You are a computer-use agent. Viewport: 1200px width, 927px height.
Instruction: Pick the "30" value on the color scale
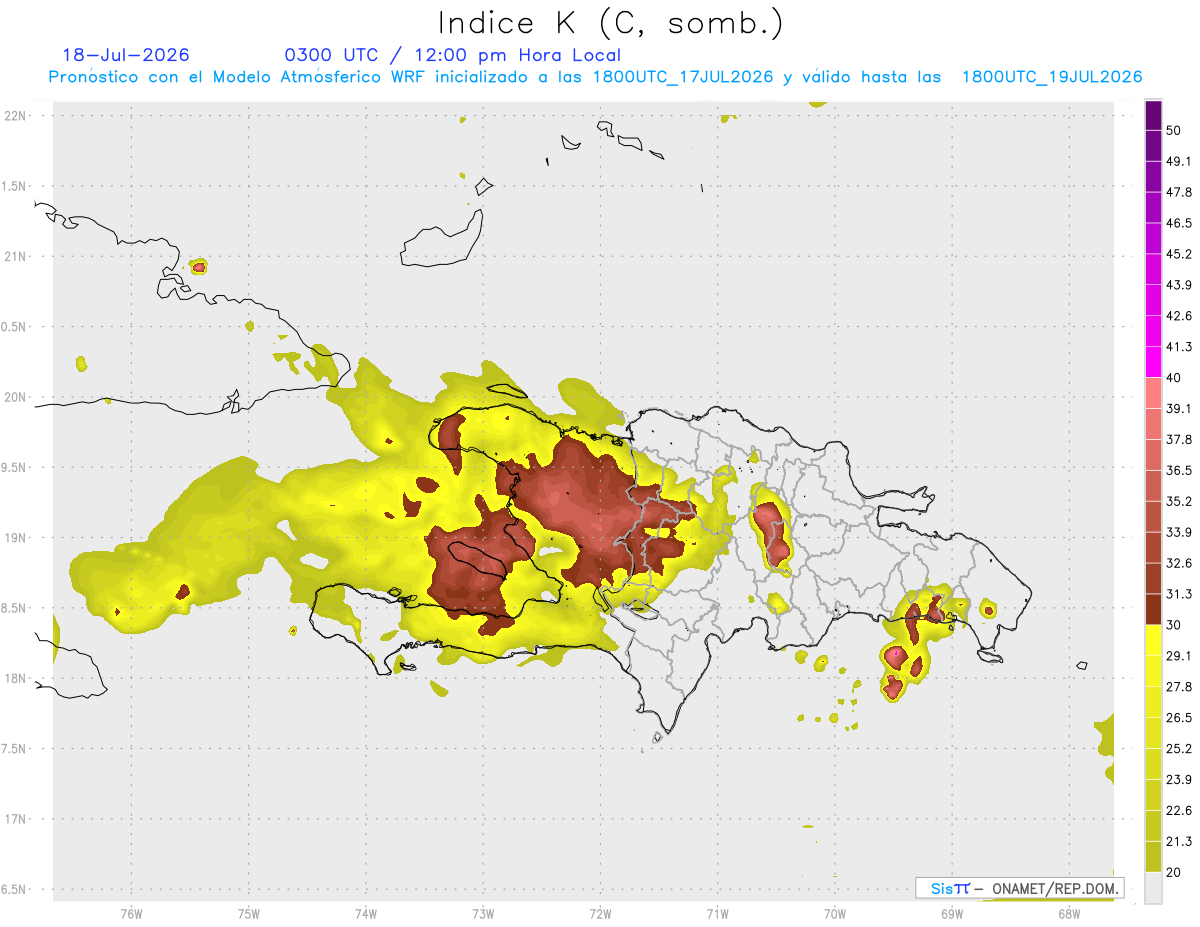pos(1174,625)
